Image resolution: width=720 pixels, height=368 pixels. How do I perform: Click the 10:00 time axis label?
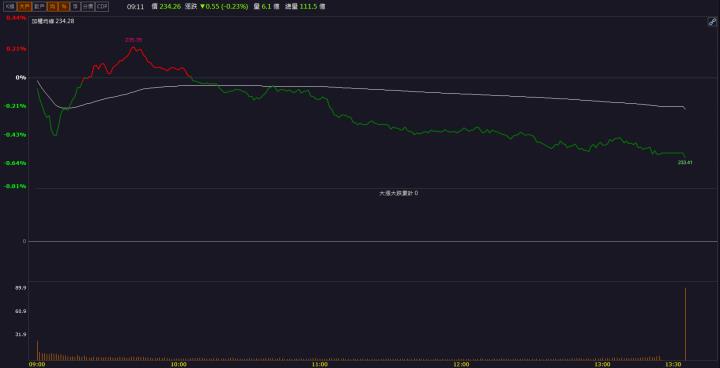(x=179, y=364)
